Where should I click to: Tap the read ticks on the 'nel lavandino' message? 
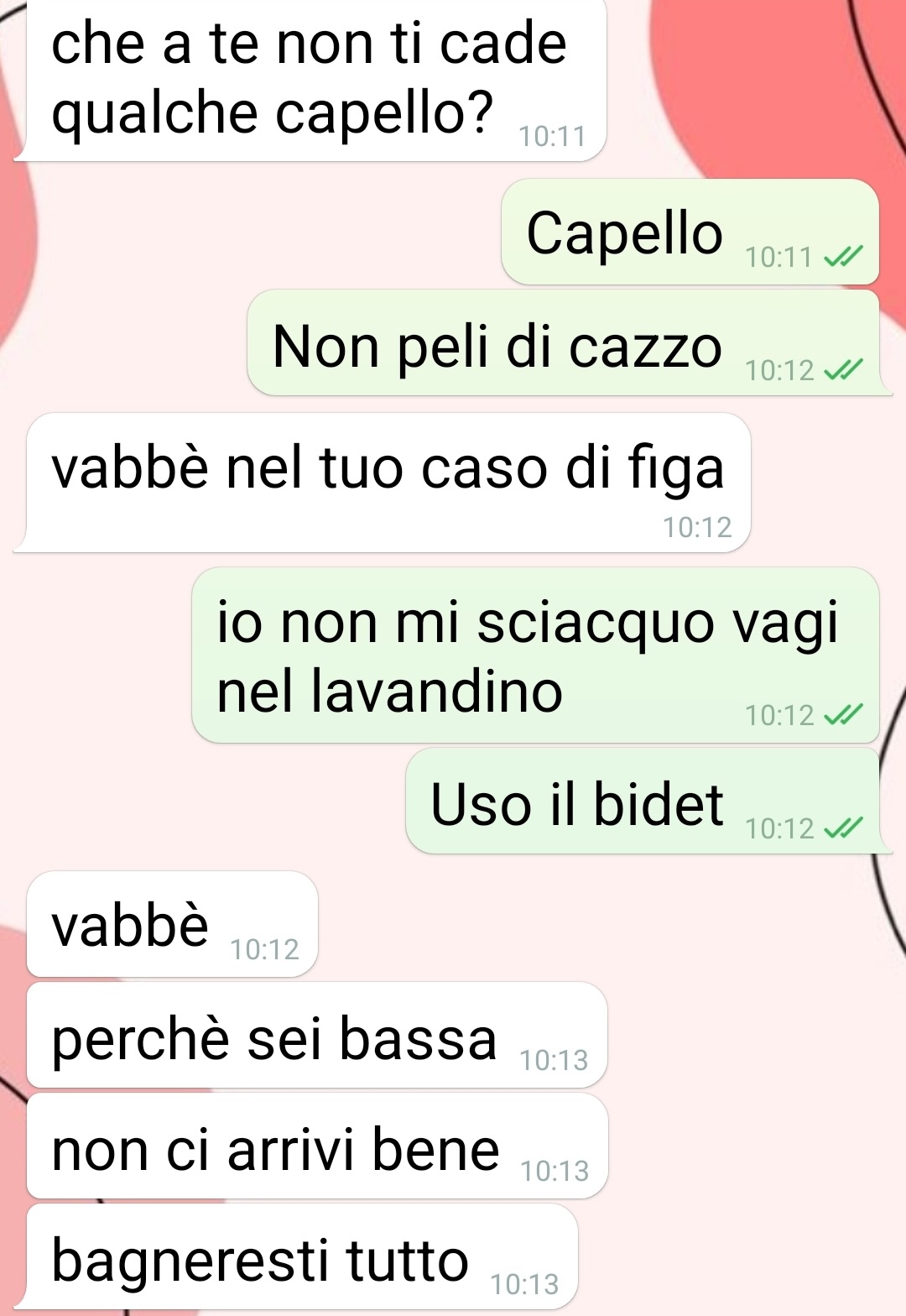(x=843, y=715)
